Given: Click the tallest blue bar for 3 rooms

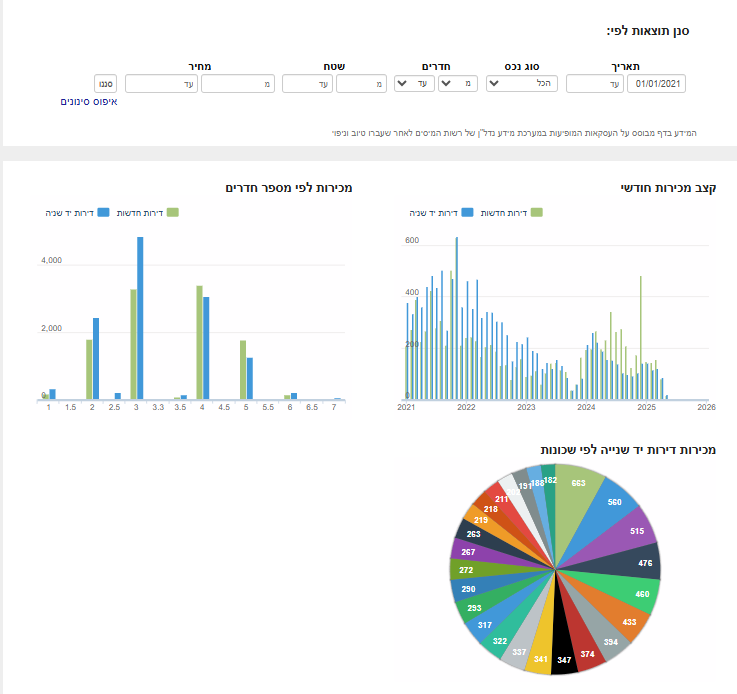Looking at the screenshot, I should [x=141, y=320].
